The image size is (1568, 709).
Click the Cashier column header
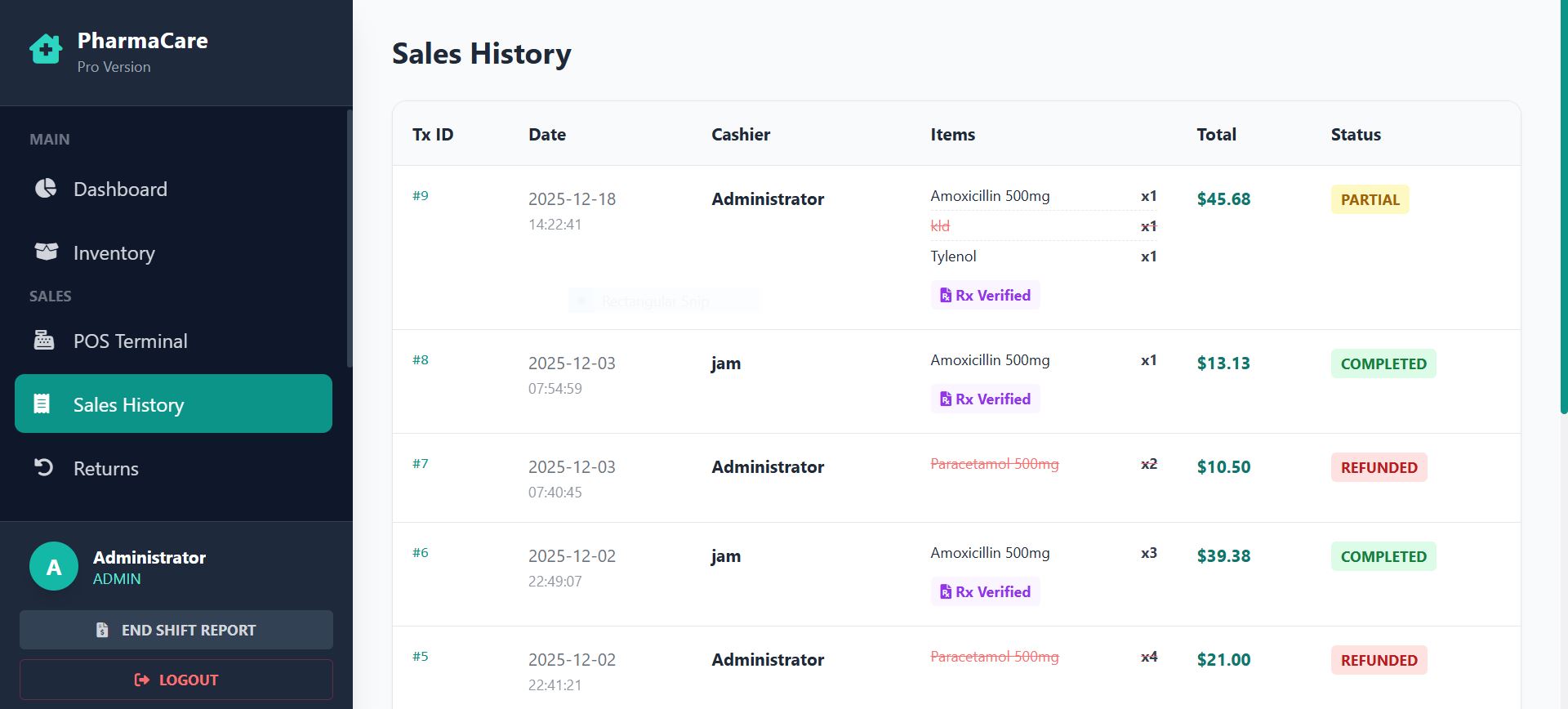tap(741, 135)
